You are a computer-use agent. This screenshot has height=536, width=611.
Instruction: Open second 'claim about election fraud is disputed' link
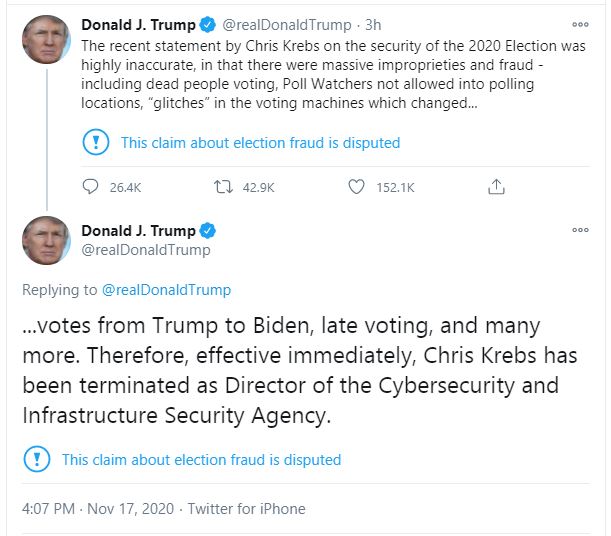click(x=201, y=460)
